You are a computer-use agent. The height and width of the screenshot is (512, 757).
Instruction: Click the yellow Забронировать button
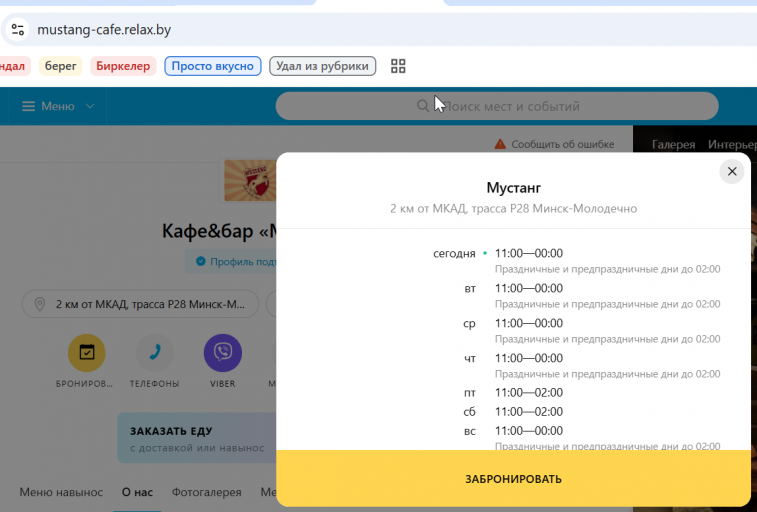[513, 479]
